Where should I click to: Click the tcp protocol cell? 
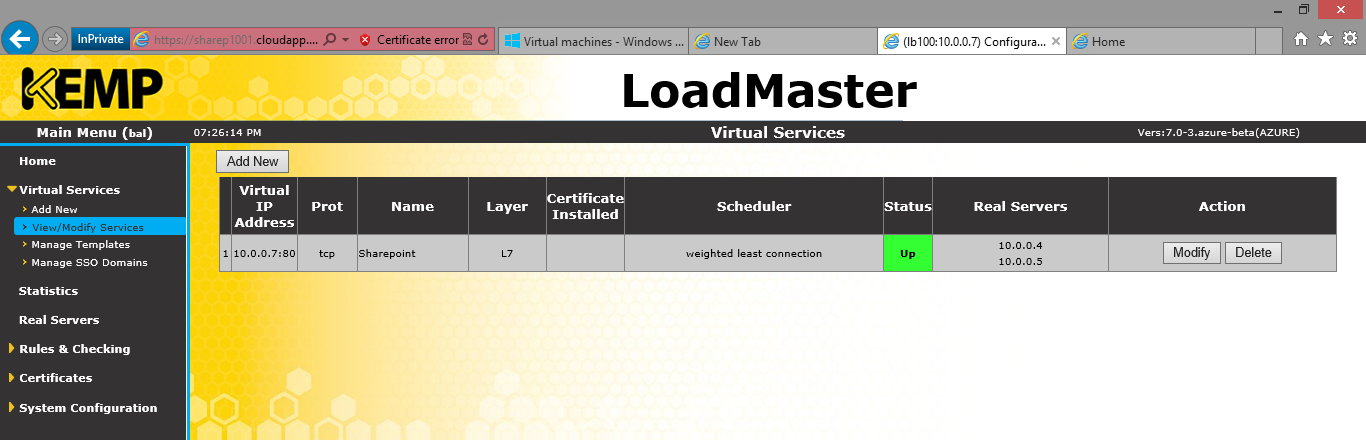tap(327, 254)
